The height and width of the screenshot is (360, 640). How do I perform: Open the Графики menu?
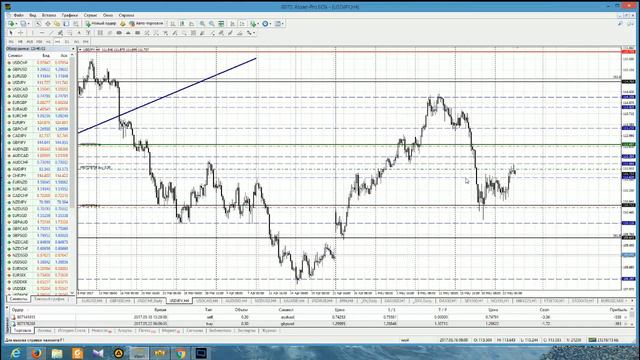click(x=70, y=15)
